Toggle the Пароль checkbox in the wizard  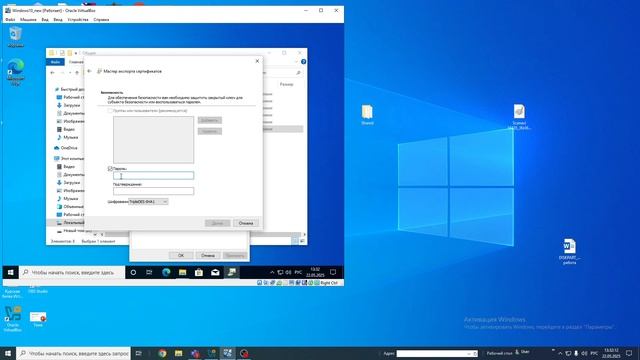pos(110,169)
